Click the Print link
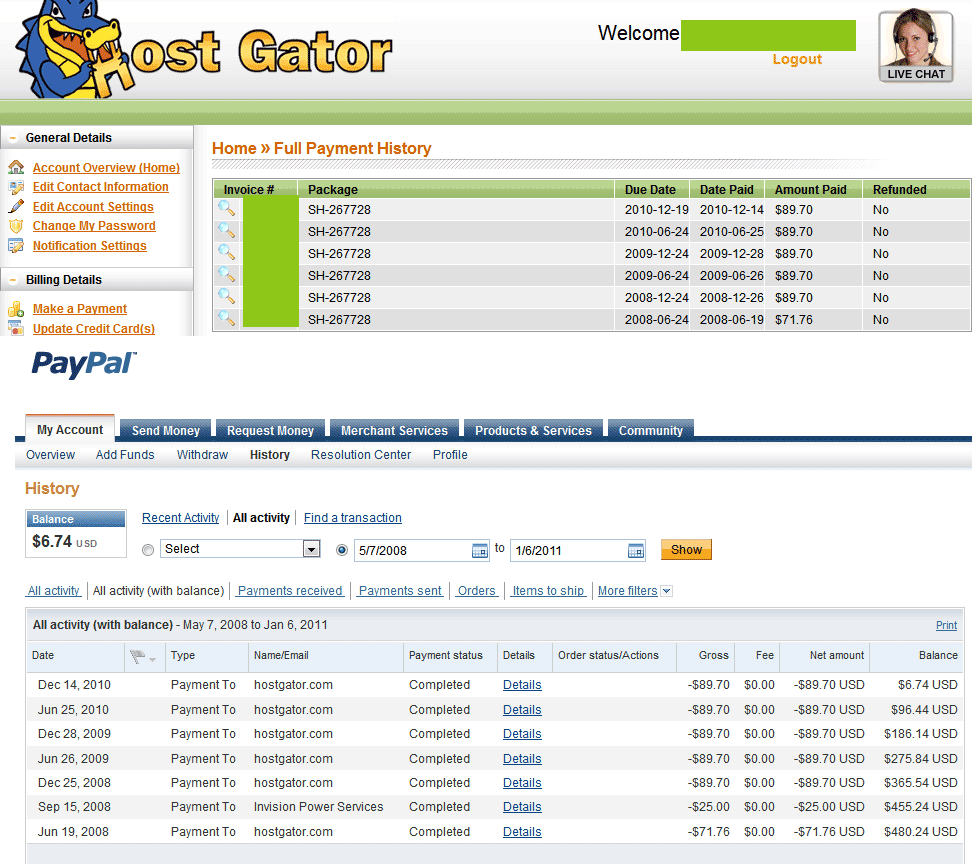Screen dimensions: 972x864 click(x=946, y=625)
